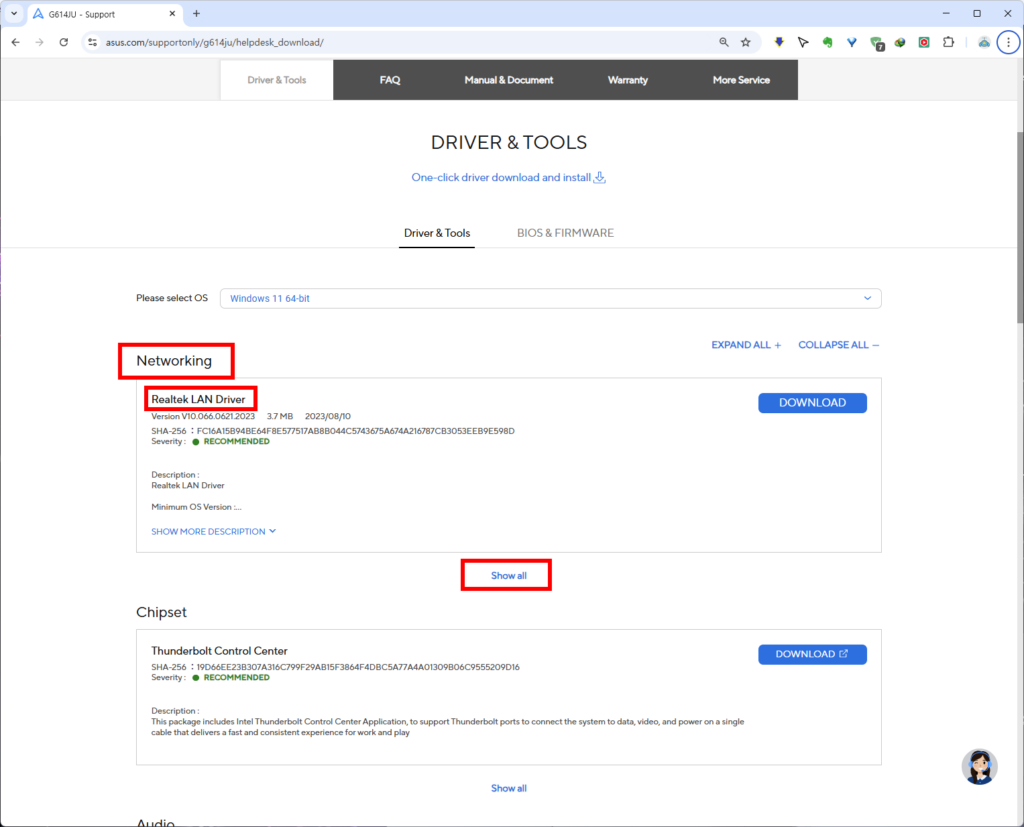Close the G614JU Support tab
The image size is (1024, 827).
pos(172,14)
